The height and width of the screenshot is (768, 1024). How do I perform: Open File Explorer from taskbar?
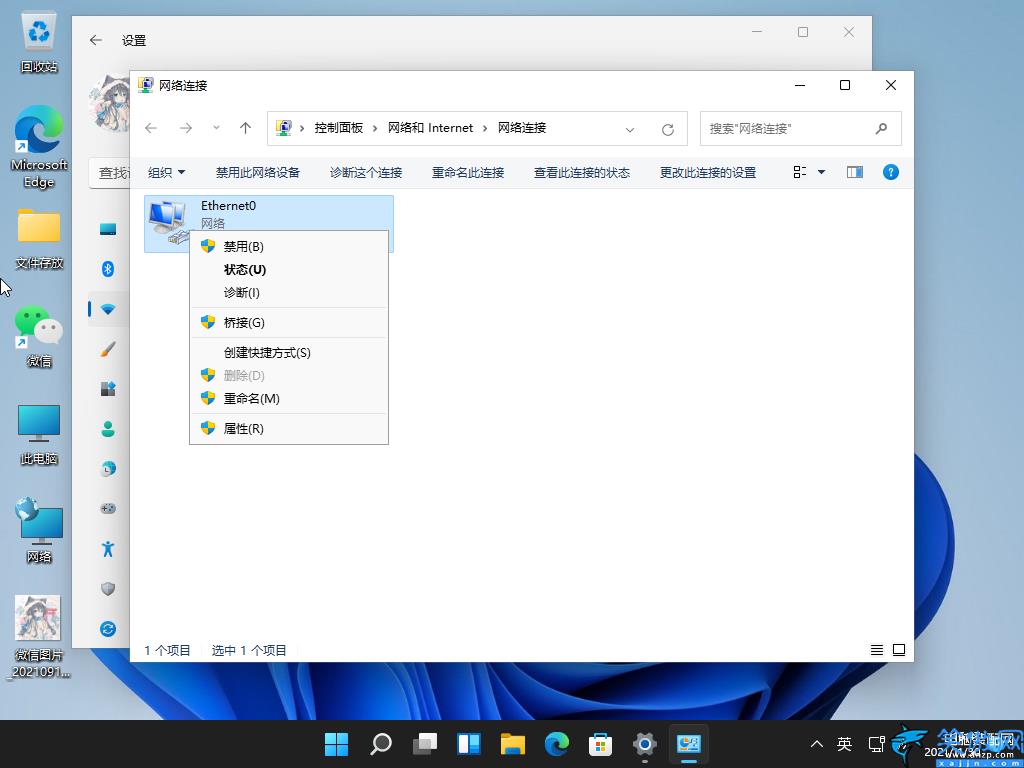[513, 743]
